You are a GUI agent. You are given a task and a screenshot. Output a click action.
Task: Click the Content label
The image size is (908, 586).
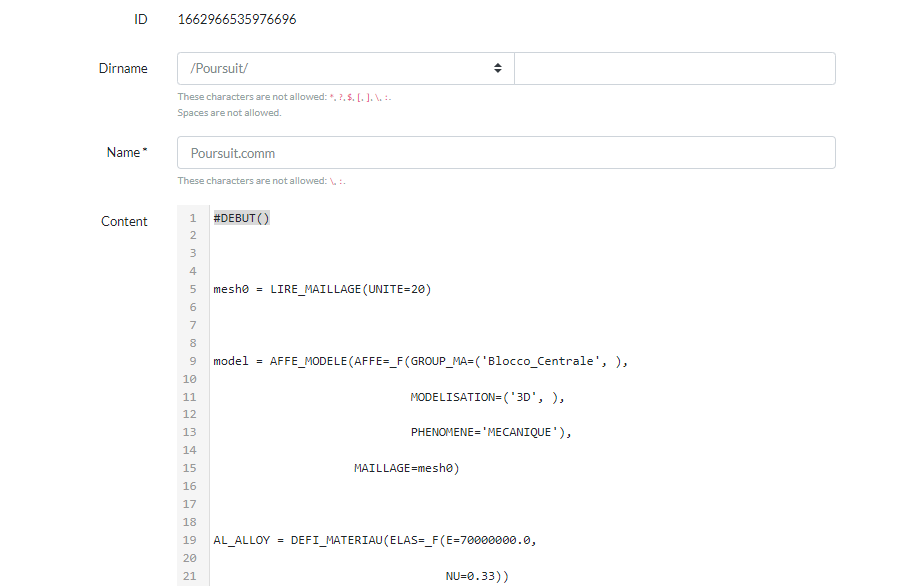coord(124,221)
